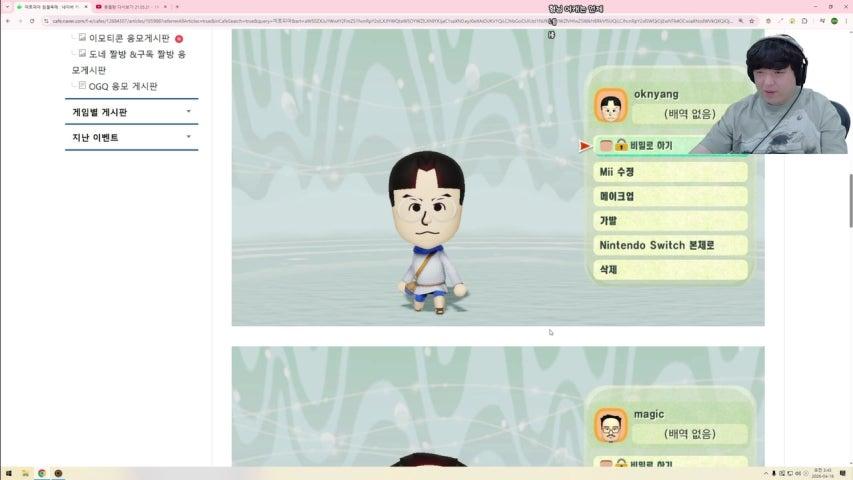Reload the current cafe page
The height and width of the screenshot is (480, 853).
pos(32,21)
